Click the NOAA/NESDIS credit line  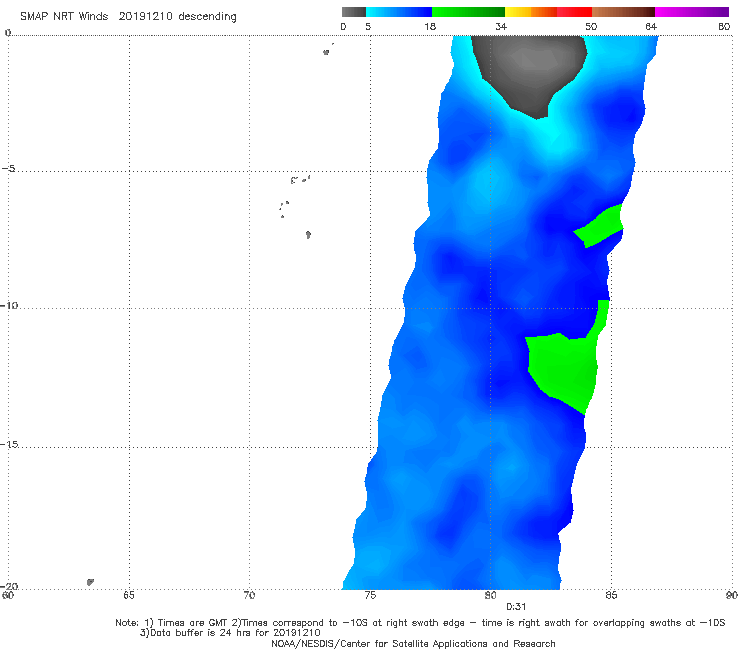pos(413,644)
